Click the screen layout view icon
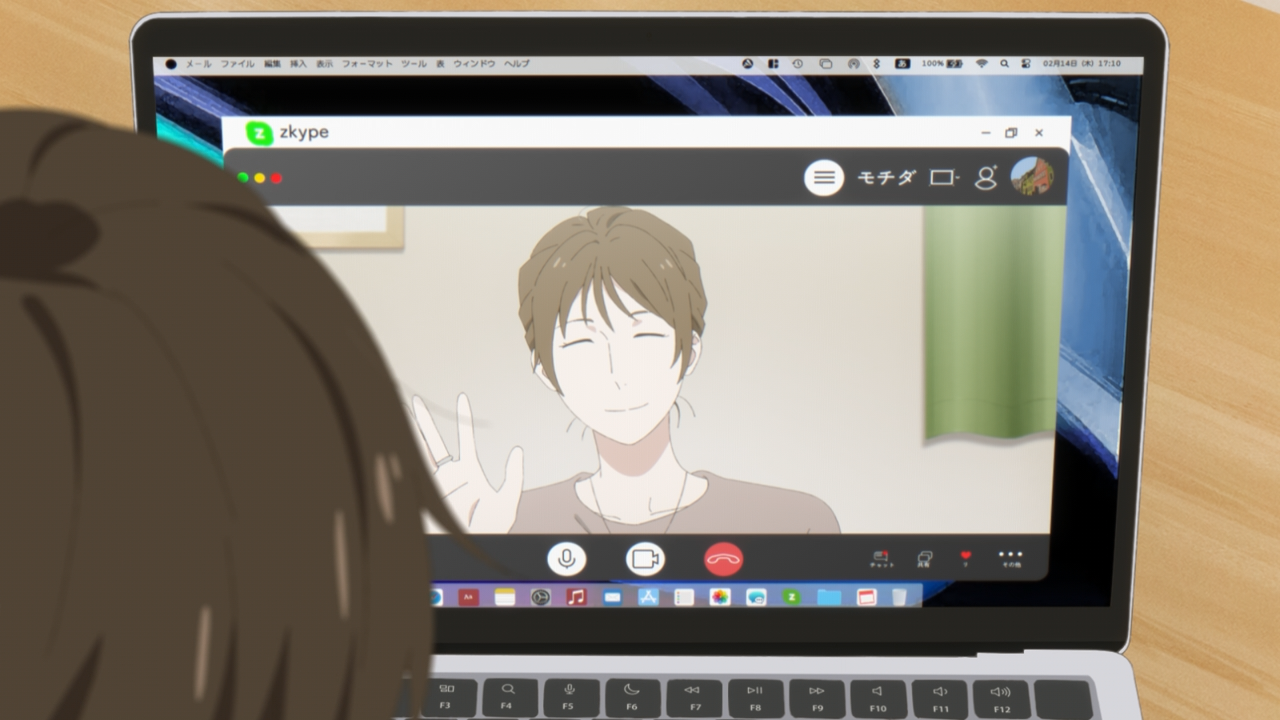The image size is (1280, 720). click(942, 178)
